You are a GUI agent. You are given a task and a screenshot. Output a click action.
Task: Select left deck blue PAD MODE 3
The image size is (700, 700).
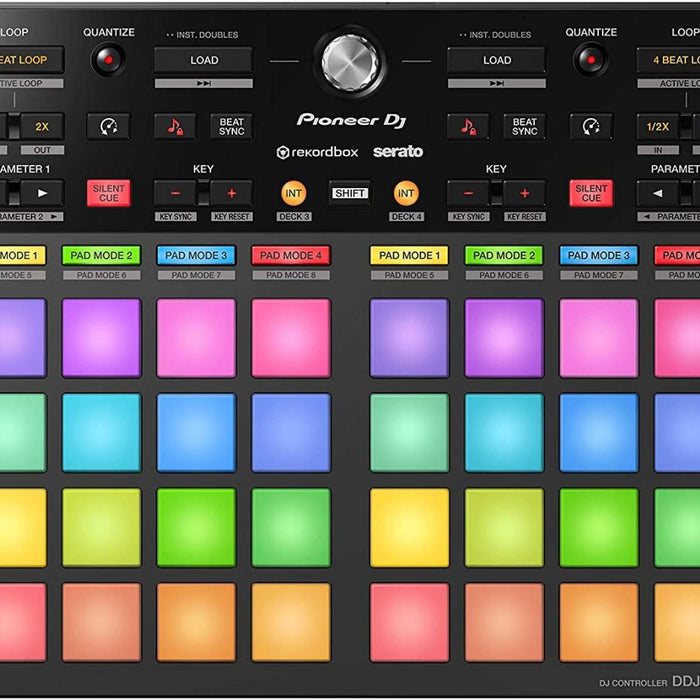click(x=196, y=255)
